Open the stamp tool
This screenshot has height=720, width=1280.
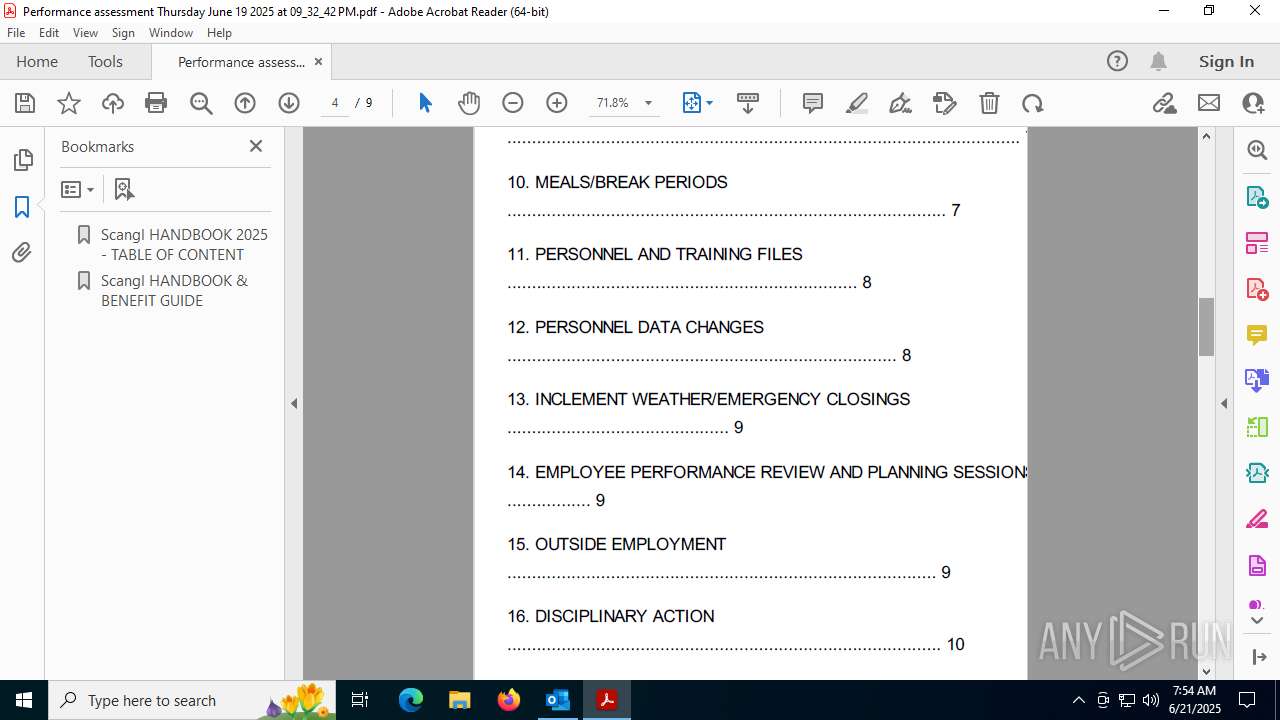click(x=945, y=103)
